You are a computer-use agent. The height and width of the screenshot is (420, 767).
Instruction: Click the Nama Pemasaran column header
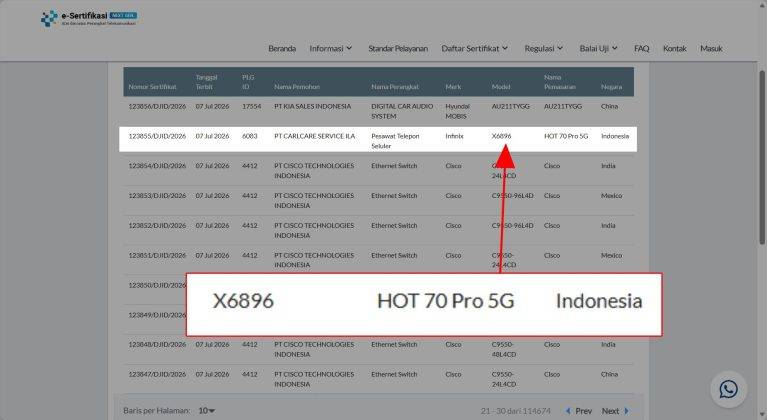click(560, 82)
